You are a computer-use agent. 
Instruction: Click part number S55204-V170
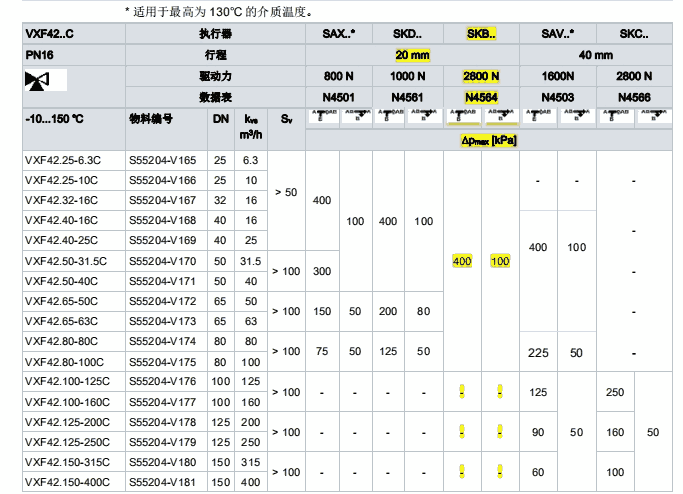[x=161, y=260]
